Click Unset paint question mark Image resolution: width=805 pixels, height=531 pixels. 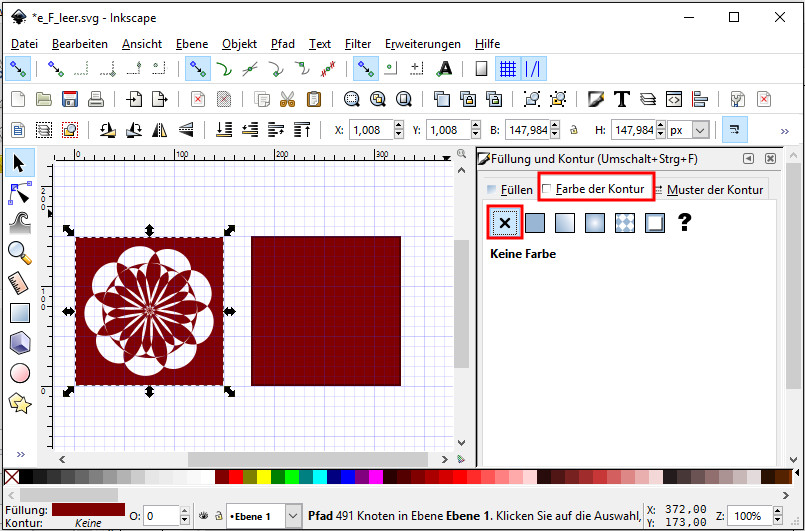tap(684, 222)
